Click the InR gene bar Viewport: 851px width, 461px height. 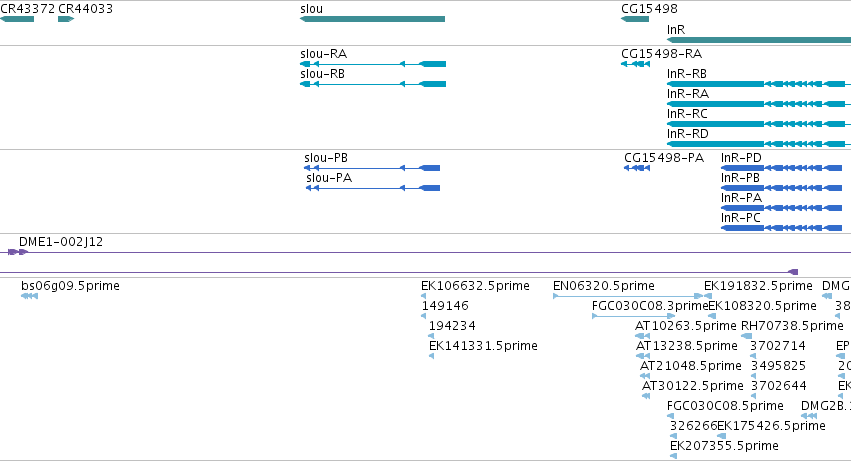(759, 40)
